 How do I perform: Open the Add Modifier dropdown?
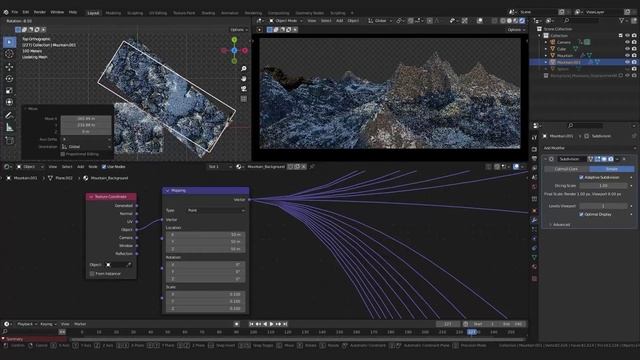[589, 148]
